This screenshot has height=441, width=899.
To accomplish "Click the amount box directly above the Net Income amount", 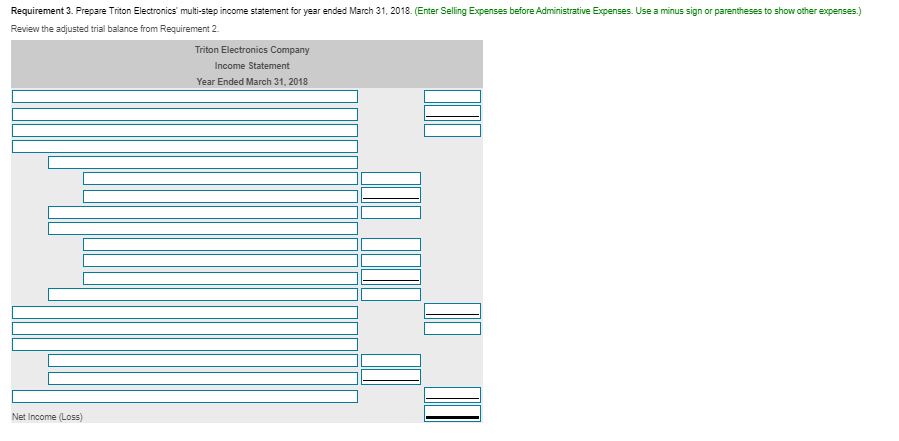I will pyautogui.click(x=452, y=395).
